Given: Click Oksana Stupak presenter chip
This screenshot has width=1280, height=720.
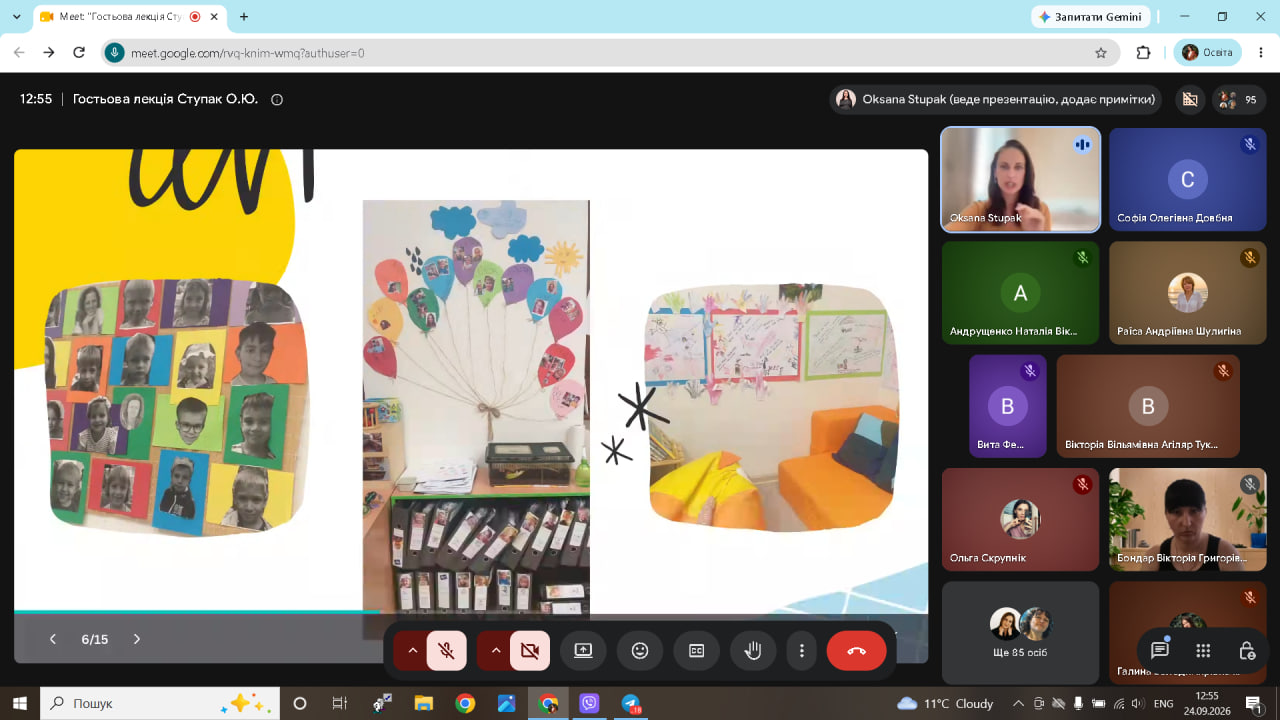Looking at the screenshot, I should pyautogui.click(x=997, y=99).
